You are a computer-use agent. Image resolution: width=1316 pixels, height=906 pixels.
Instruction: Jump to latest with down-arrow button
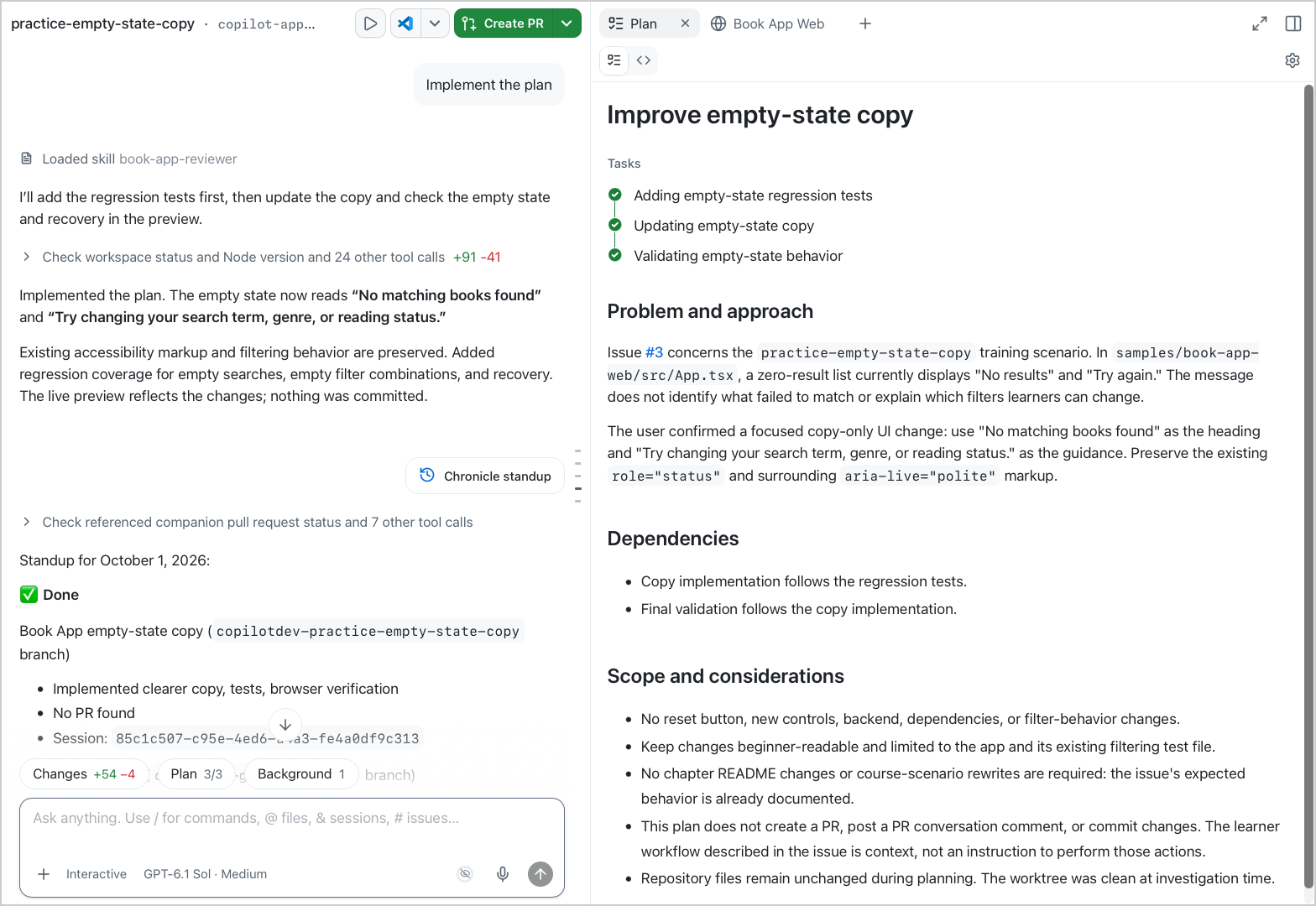pos(285,725)
